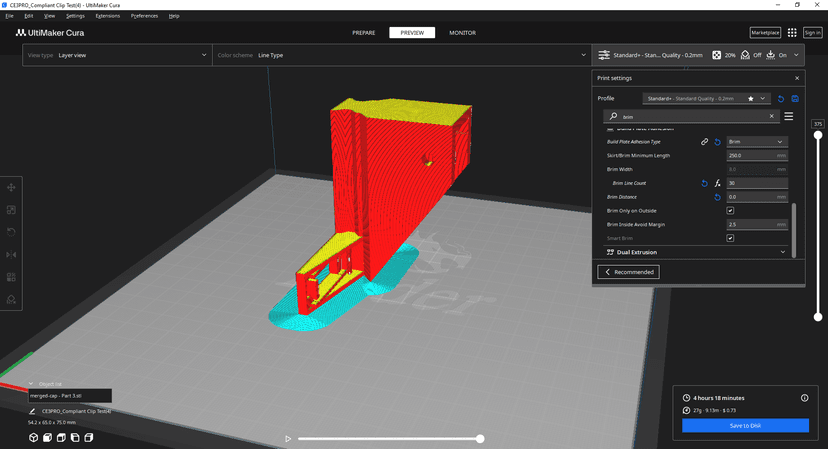Switch to the Prepare tab
Image resolution: width=828 pixels, height=449 pixels.
(363, 33)
